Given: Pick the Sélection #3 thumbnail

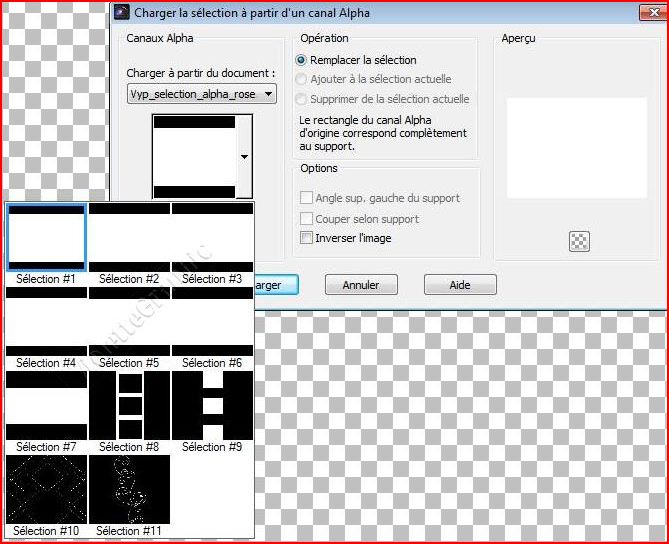Looking at the screenshot, I should coord(212,237).
